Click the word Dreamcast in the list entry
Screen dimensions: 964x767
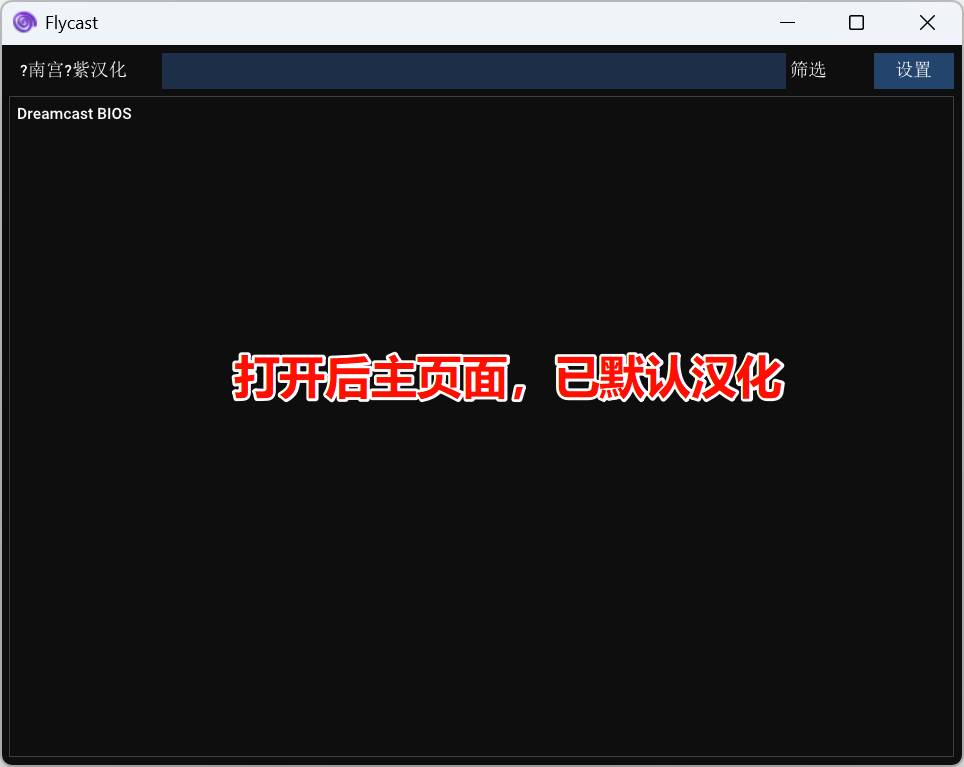(55, 114)
